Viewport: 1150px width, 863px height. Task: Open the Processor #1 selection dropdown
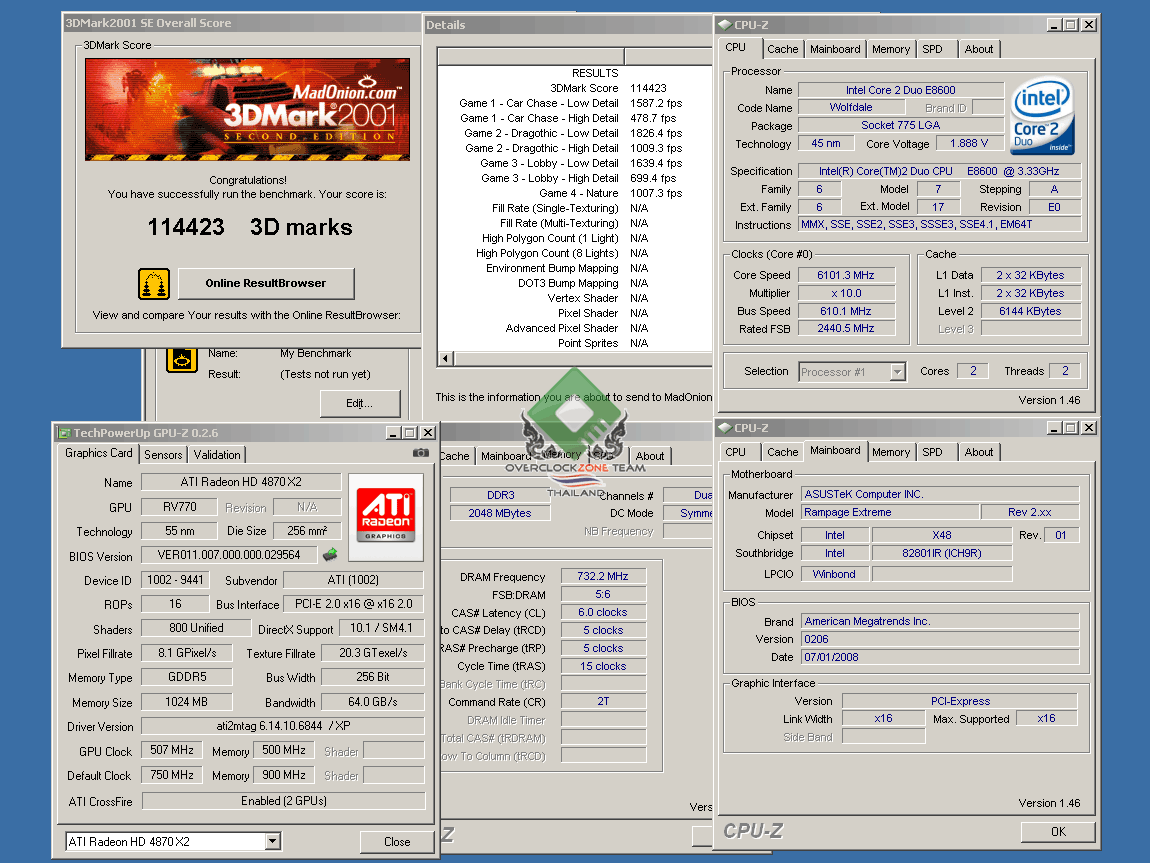[x=898, y=372]
